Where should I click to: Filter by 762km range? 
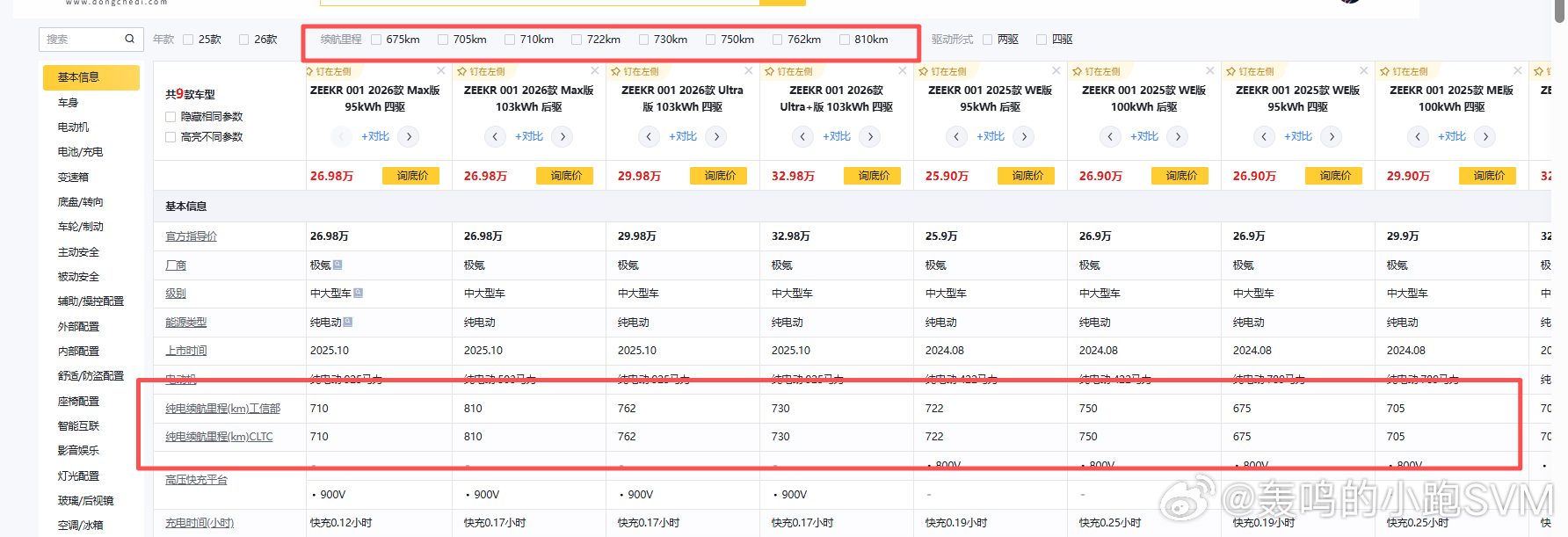(x=778, y=40)
